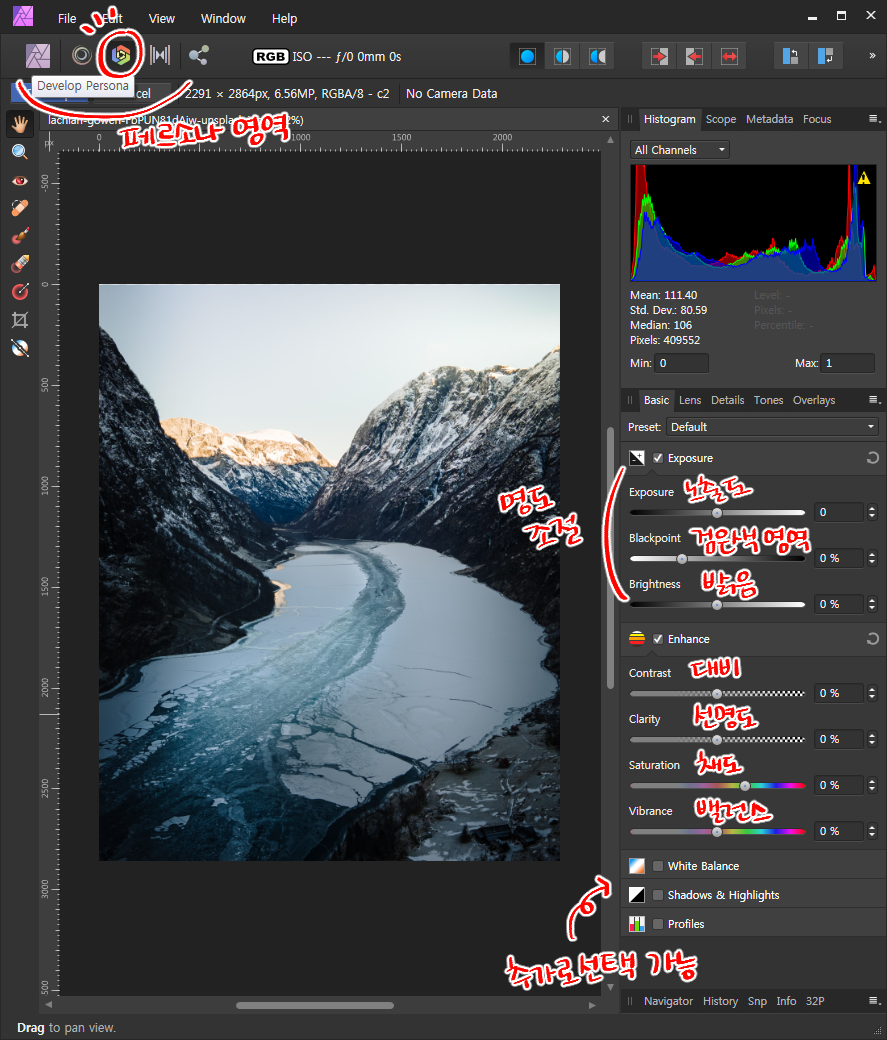887x1040 pixels.
Task: Show clipped shadows half-circle button
Action: (562, 56)
